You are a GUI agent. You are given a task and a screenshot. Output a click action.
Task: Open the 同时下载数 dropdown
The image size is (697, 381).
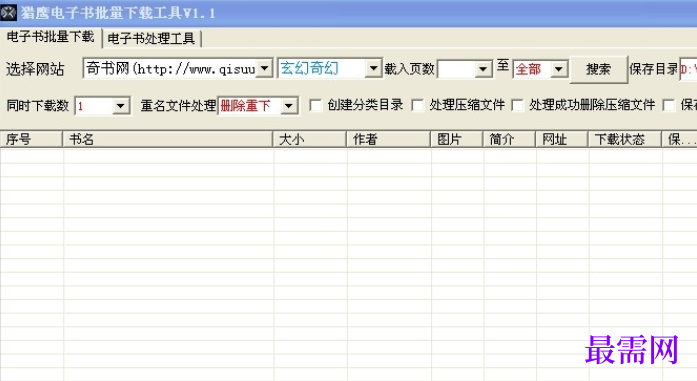pyautogui.click(x=120, y=106)
